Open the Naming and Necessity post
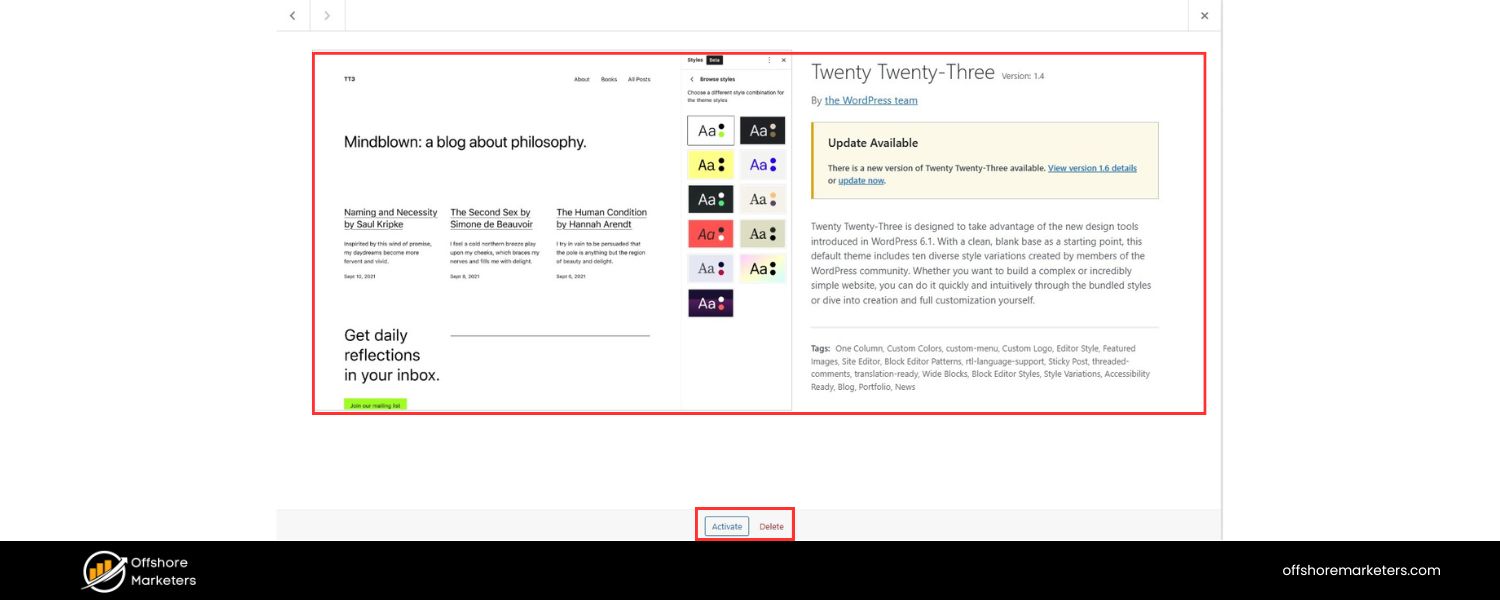The height and width of the screenshot is (600, 1500). [x=391, y=218]
